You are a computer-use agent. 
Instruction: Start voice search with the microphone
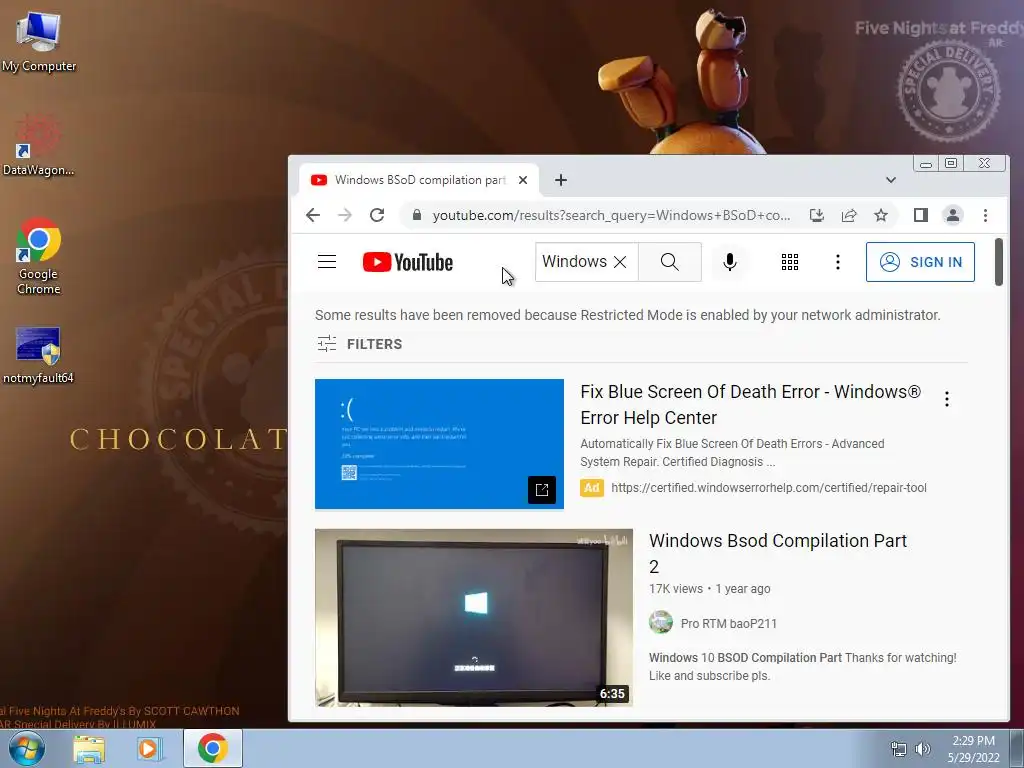[730, 262]
